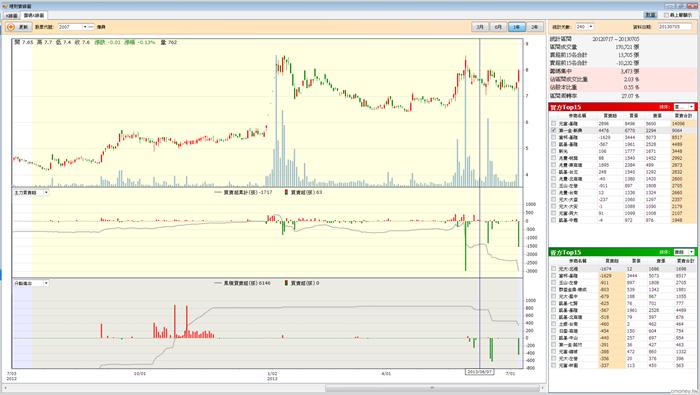Click the orange refresh icon beside 更新
This screenshot has height=395, width=700.
tap(11, 27)
